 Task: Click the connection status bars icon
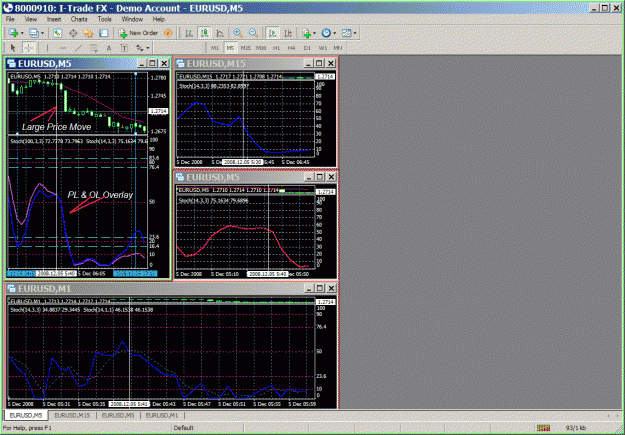click(543, 428)
